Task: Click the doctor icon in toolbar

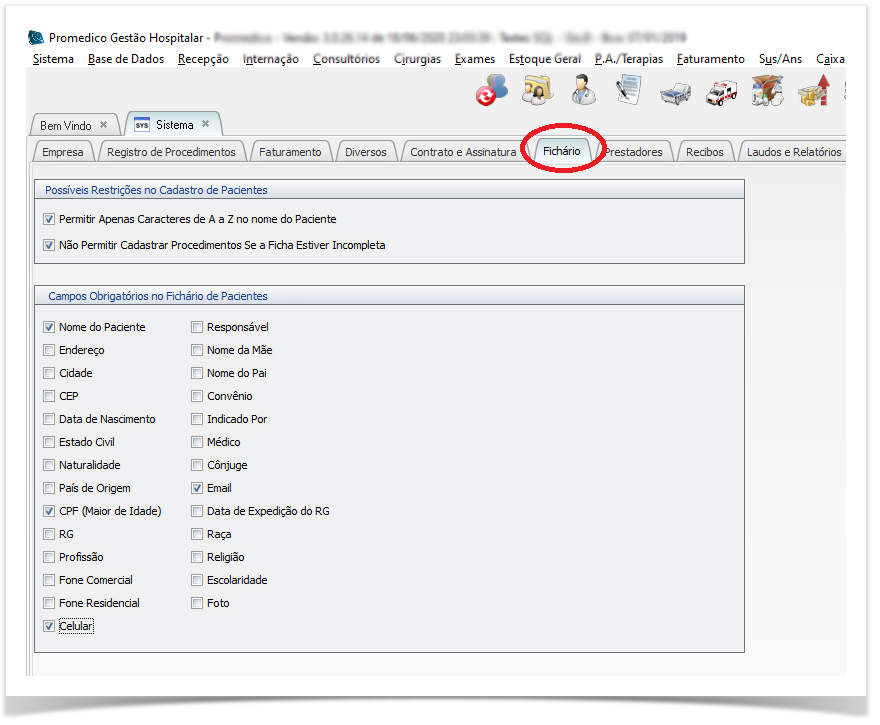Action: (583, 91)
